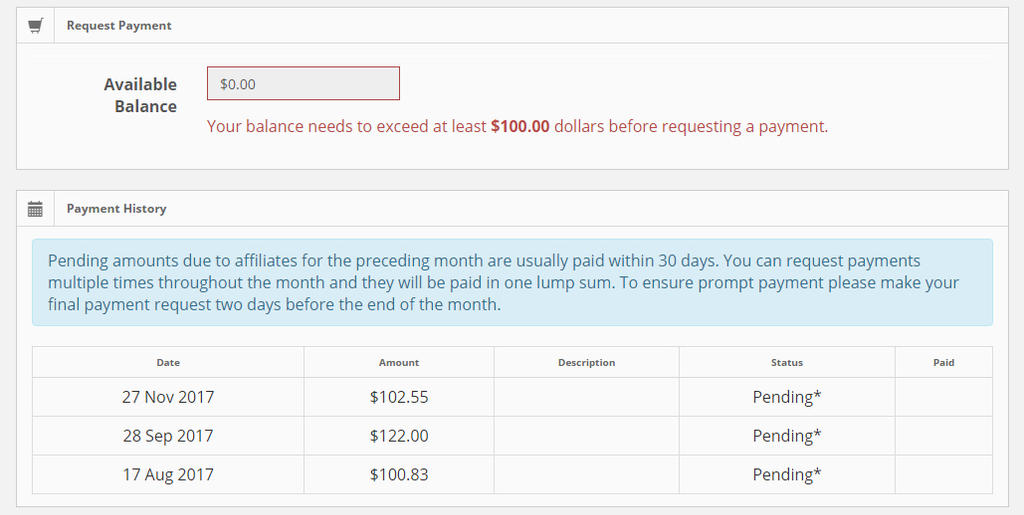Click the $102.55 amount cell

click(x=399, y=397)
